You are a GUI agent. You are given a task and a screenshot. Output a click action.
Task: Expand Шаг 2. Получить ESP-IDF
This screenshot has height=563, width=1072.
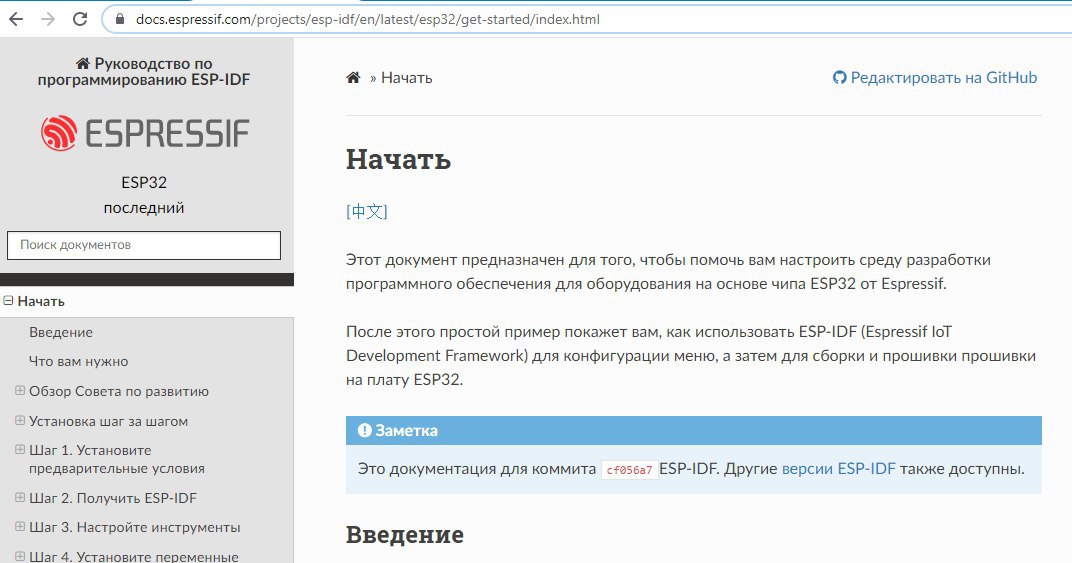click(20, 497)
